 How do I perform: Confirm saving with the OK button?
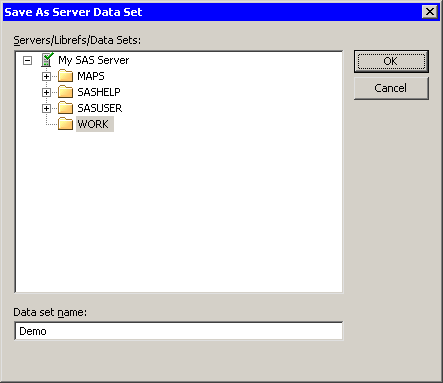[x=391, y=61]
